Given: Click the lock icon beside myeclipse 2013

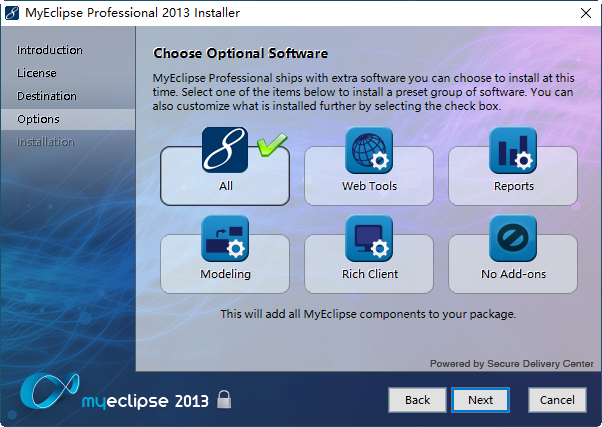Looking at the screenshot, I should coord(225,400).
